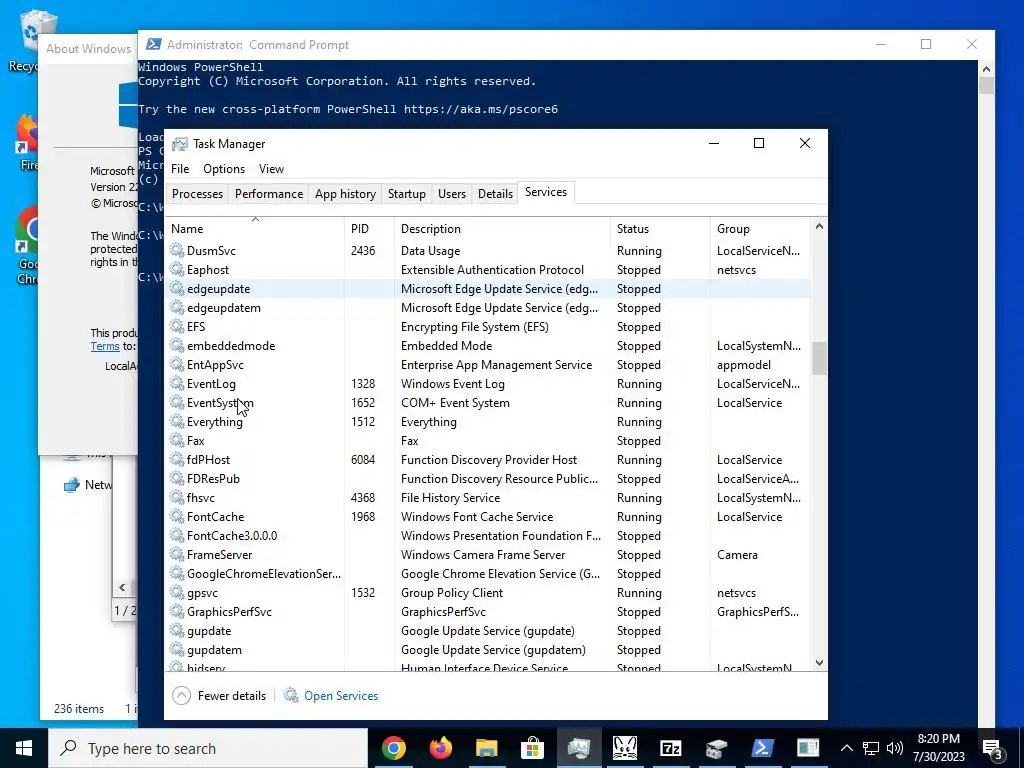Click the services list scrollbar down arrow

tap(819, 663)
